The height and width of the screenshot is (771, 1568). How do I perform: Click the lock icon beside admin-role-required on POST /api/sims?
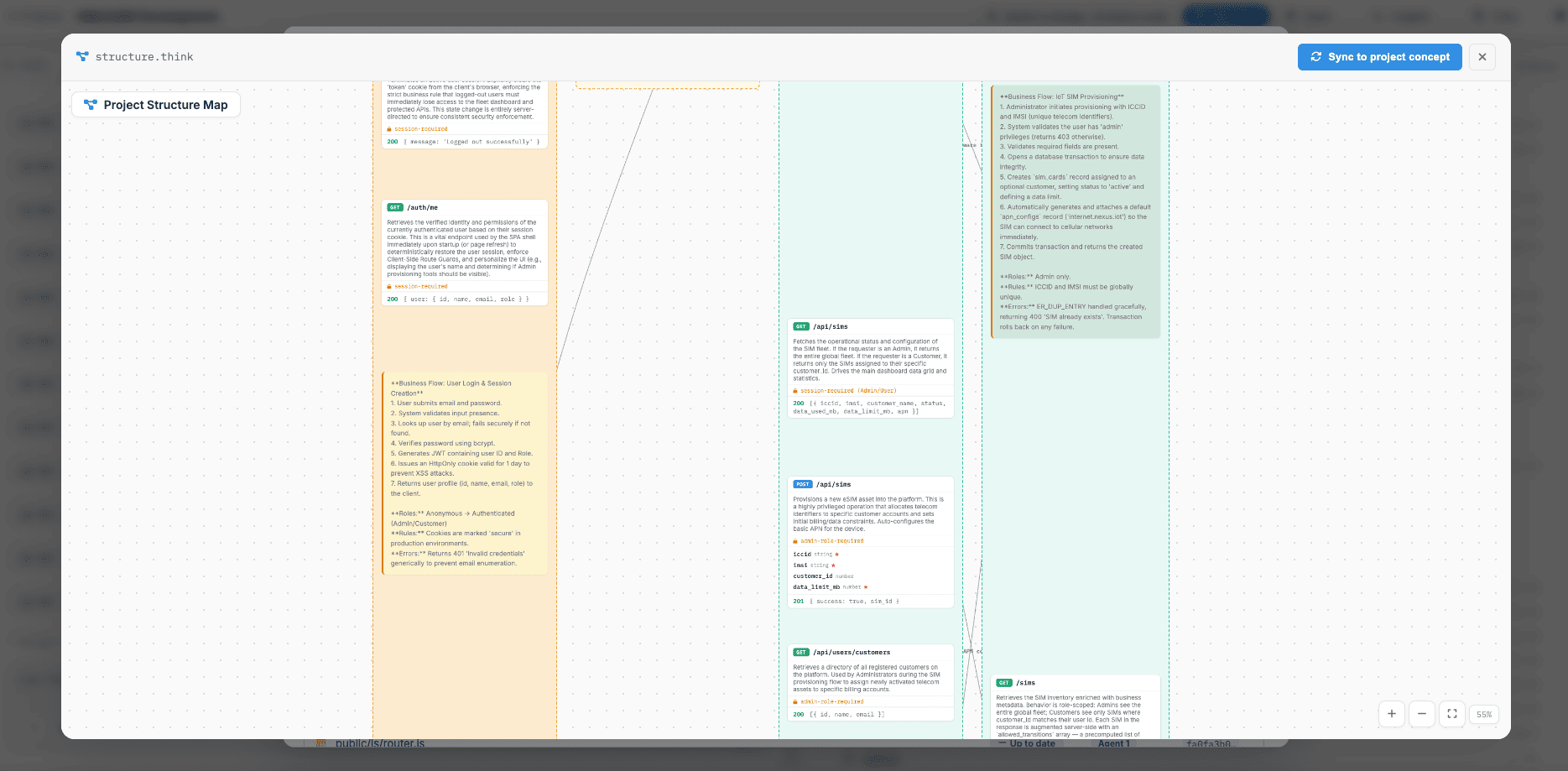point(795,541)
